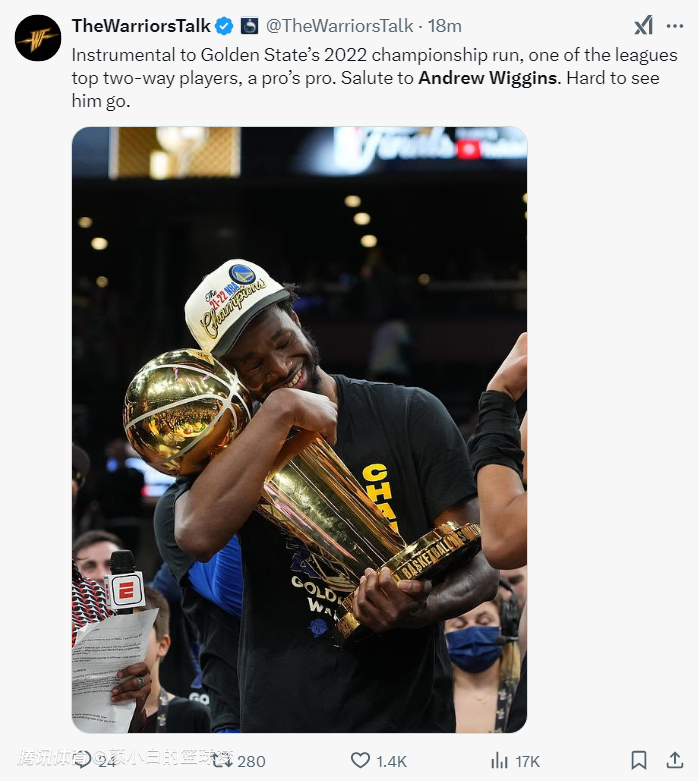Viewport: 699px width, 781px height.
Task: Click the reply speech bubble icon
Action: (x=83, y=760)
